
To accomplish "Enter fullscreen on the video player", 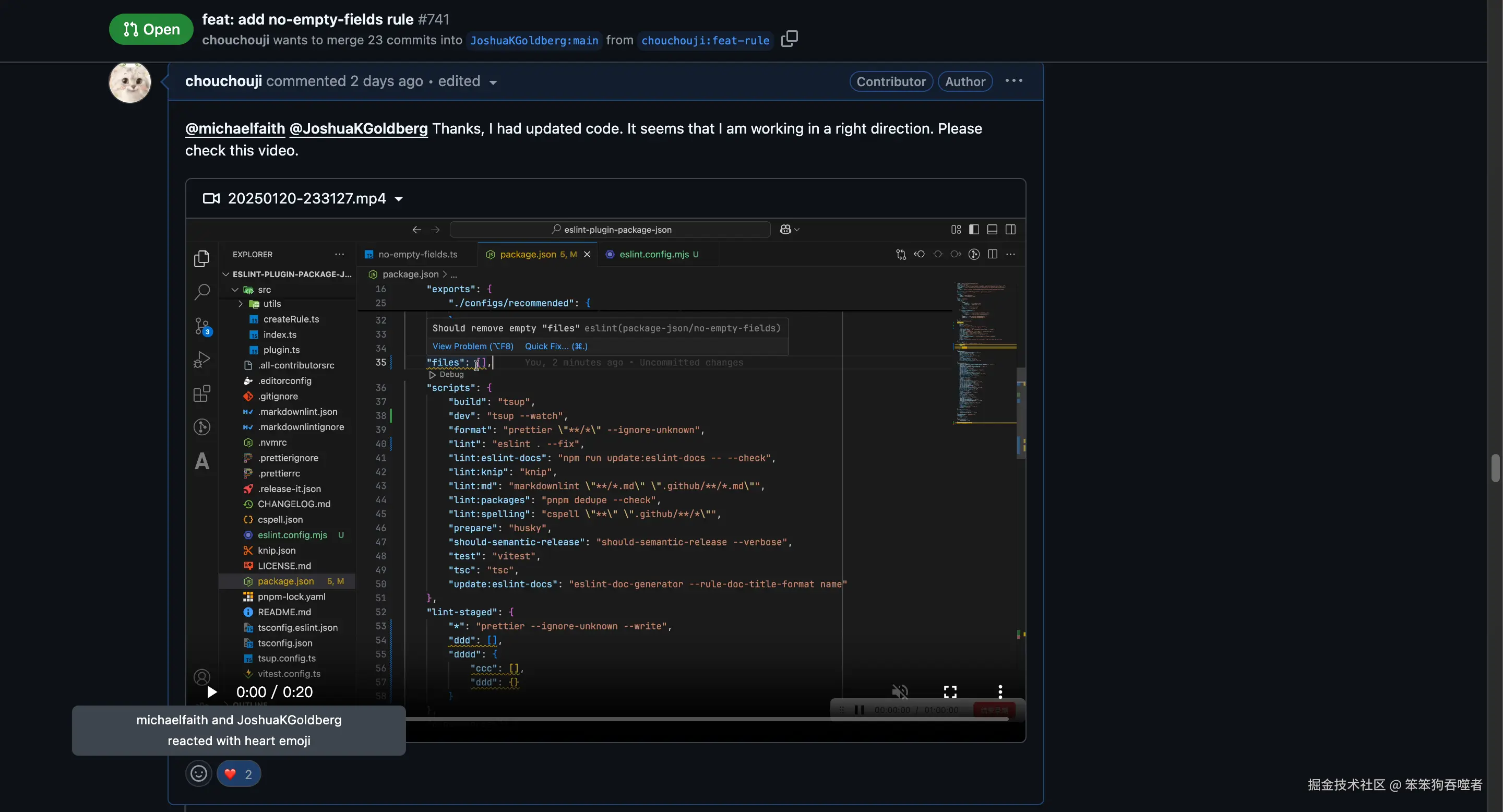I will coord(950,692).
